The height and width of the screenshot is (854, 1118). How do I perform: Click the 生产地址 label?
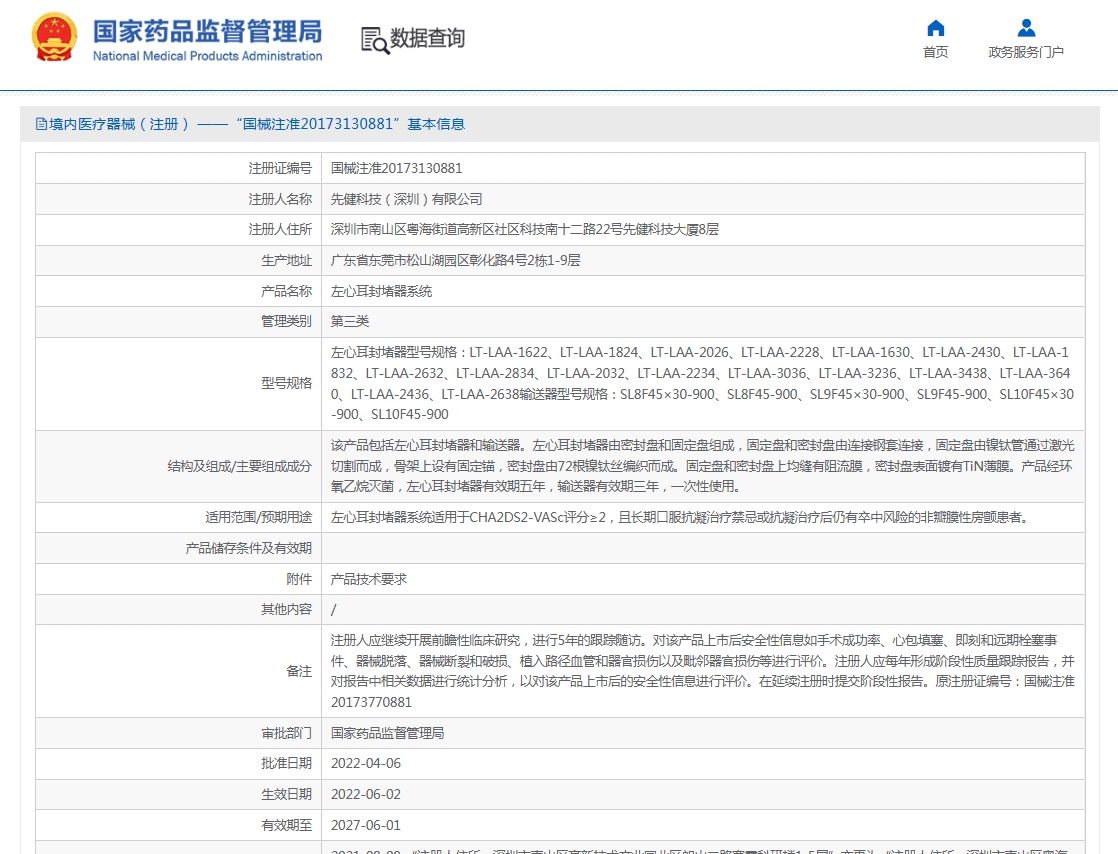[x=287, y=260]
